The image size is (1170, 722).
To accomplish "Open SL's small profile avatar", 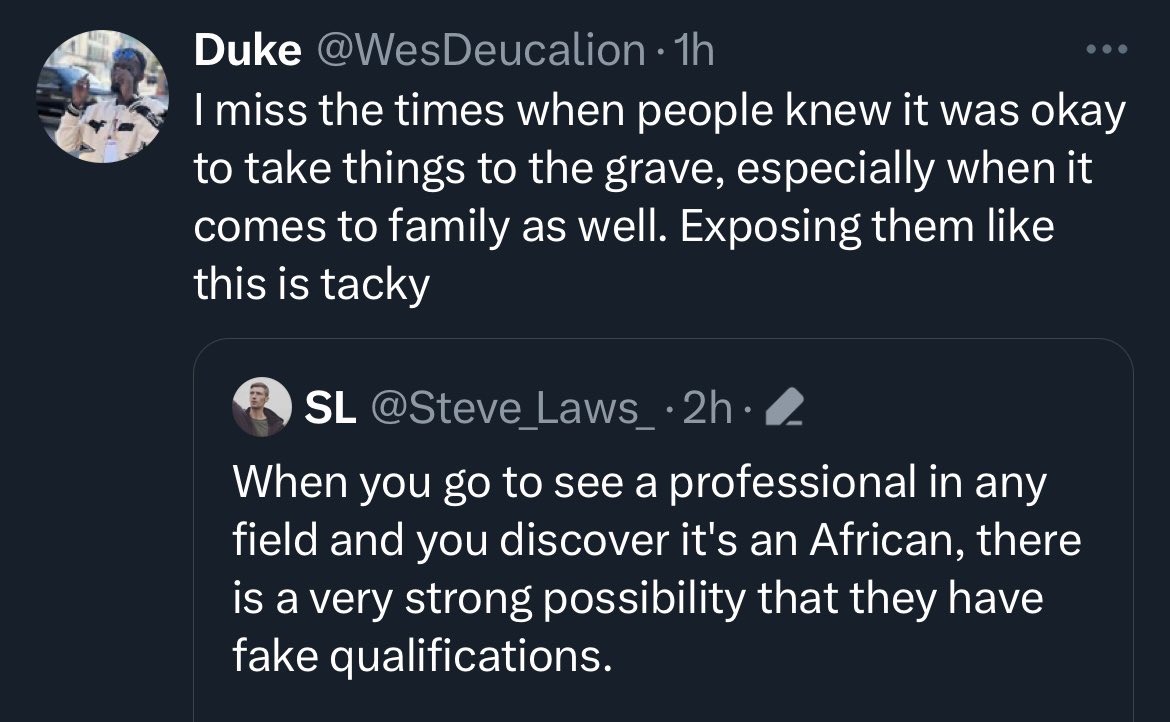I will (x=260, y=408).
